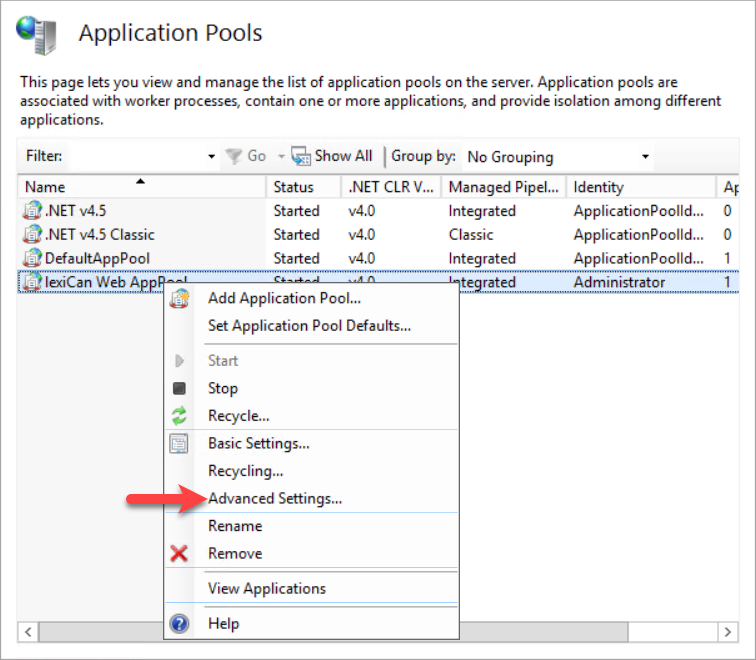Click the Add Application Pool icon

coord(180,298)
